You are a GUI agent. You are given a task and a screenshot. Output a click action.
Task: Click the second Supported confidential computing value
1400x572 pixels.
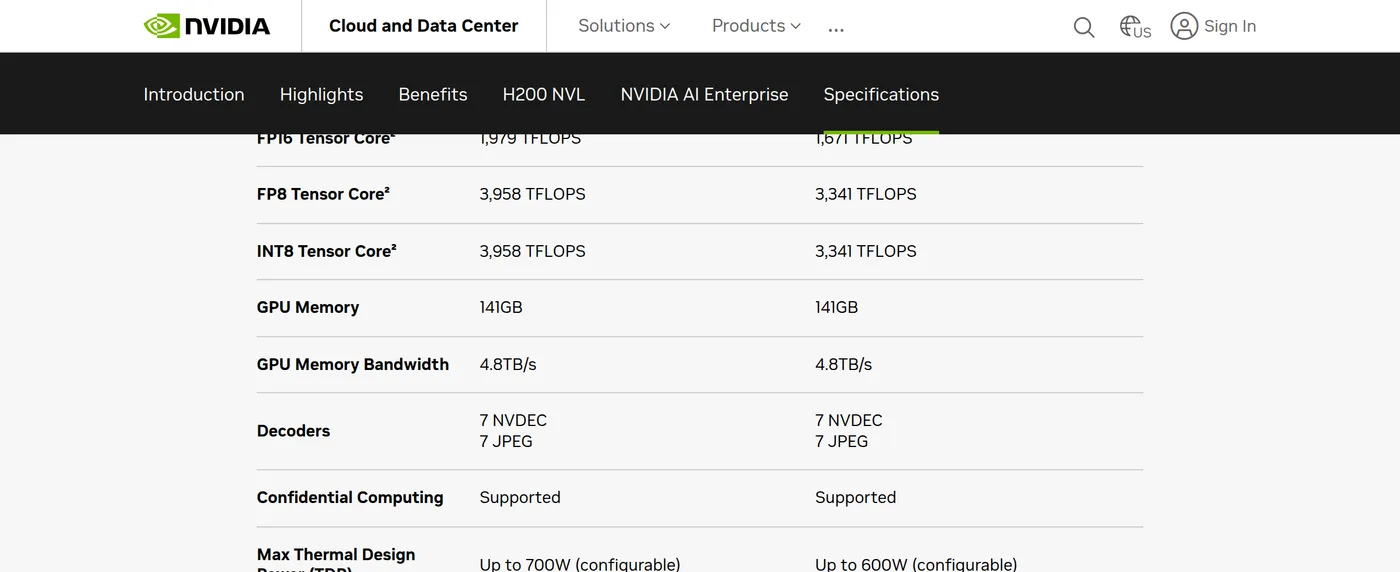(856, 497)
